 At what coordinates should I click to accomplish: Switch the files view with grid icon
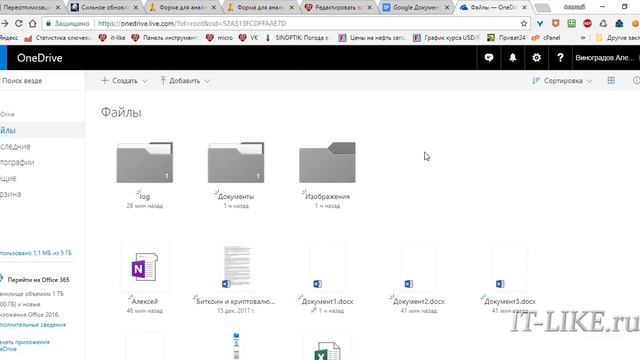(x=611, y=80)
